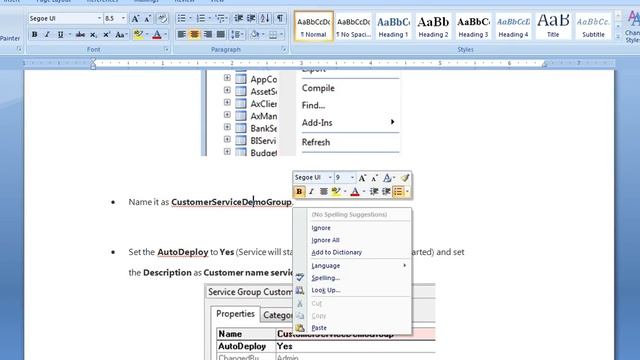This screenshot has width=640, height=360.
Task: Click the Look Up icon in the context menu
Action: coord(300,290)
